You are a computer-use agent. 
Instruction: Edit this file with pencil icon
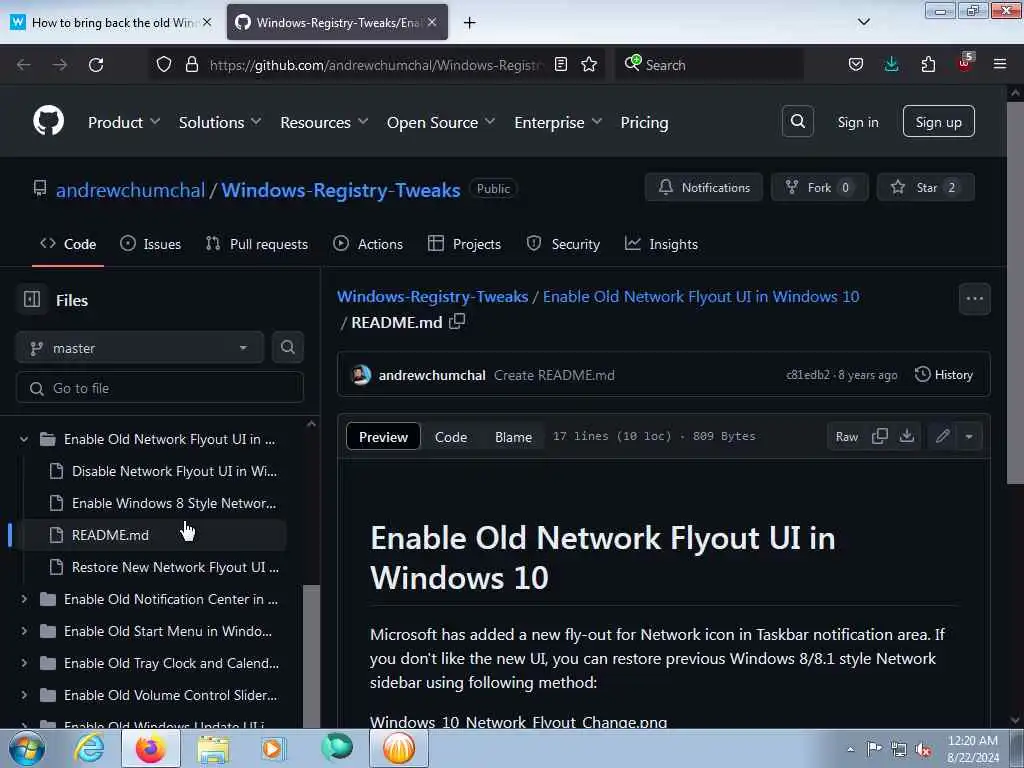[942, 436]
